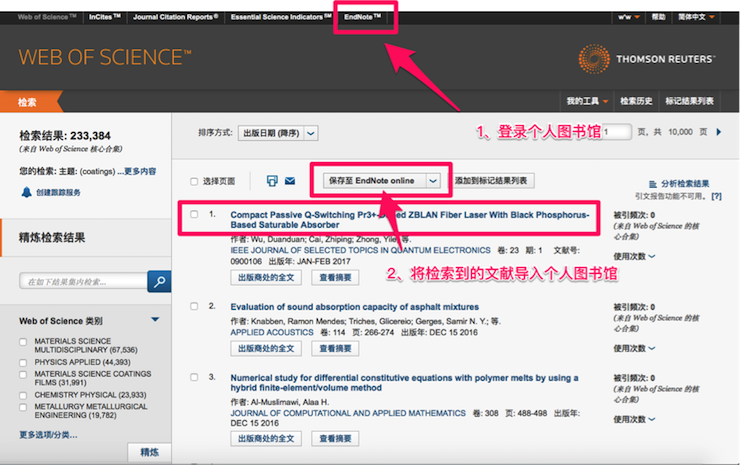Open the sort order dropdown

click(x=278, y=133)
